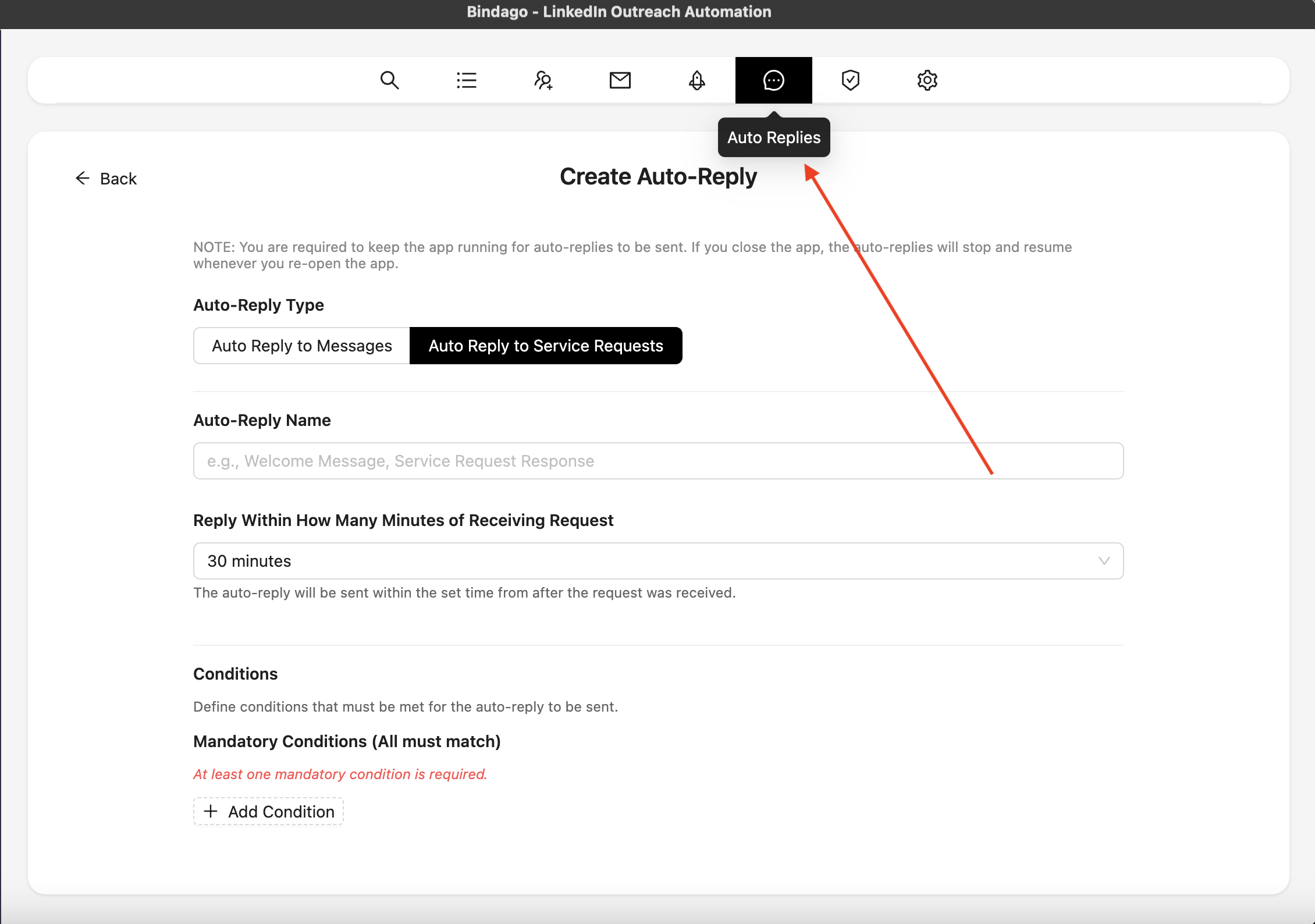Click the Add Condition button

[x=268, y=811]
